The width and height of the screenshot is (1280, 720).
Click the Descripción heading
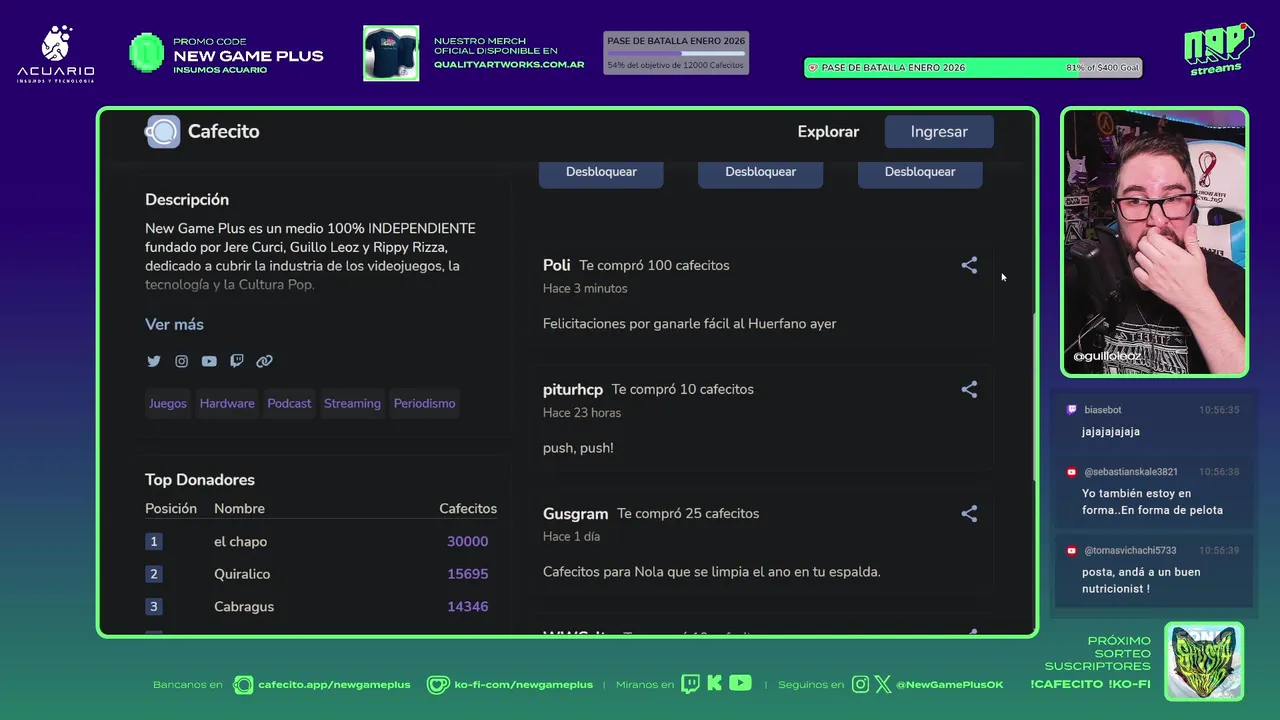pos(187,200)
